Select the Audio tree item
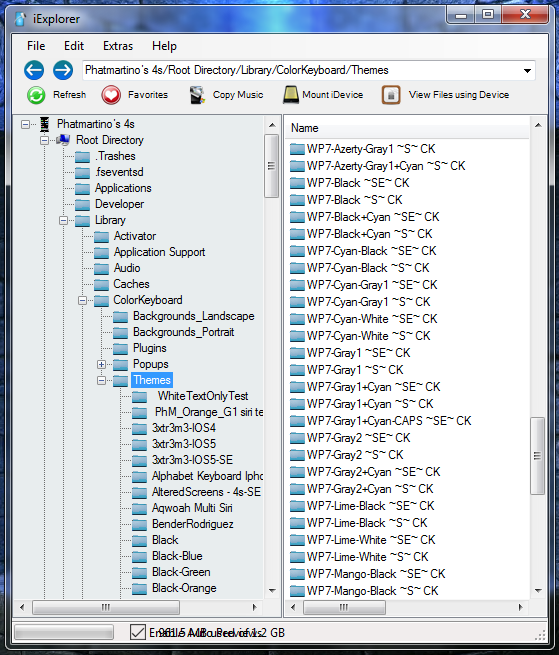 pyautogui.click(x=127, y=268)
